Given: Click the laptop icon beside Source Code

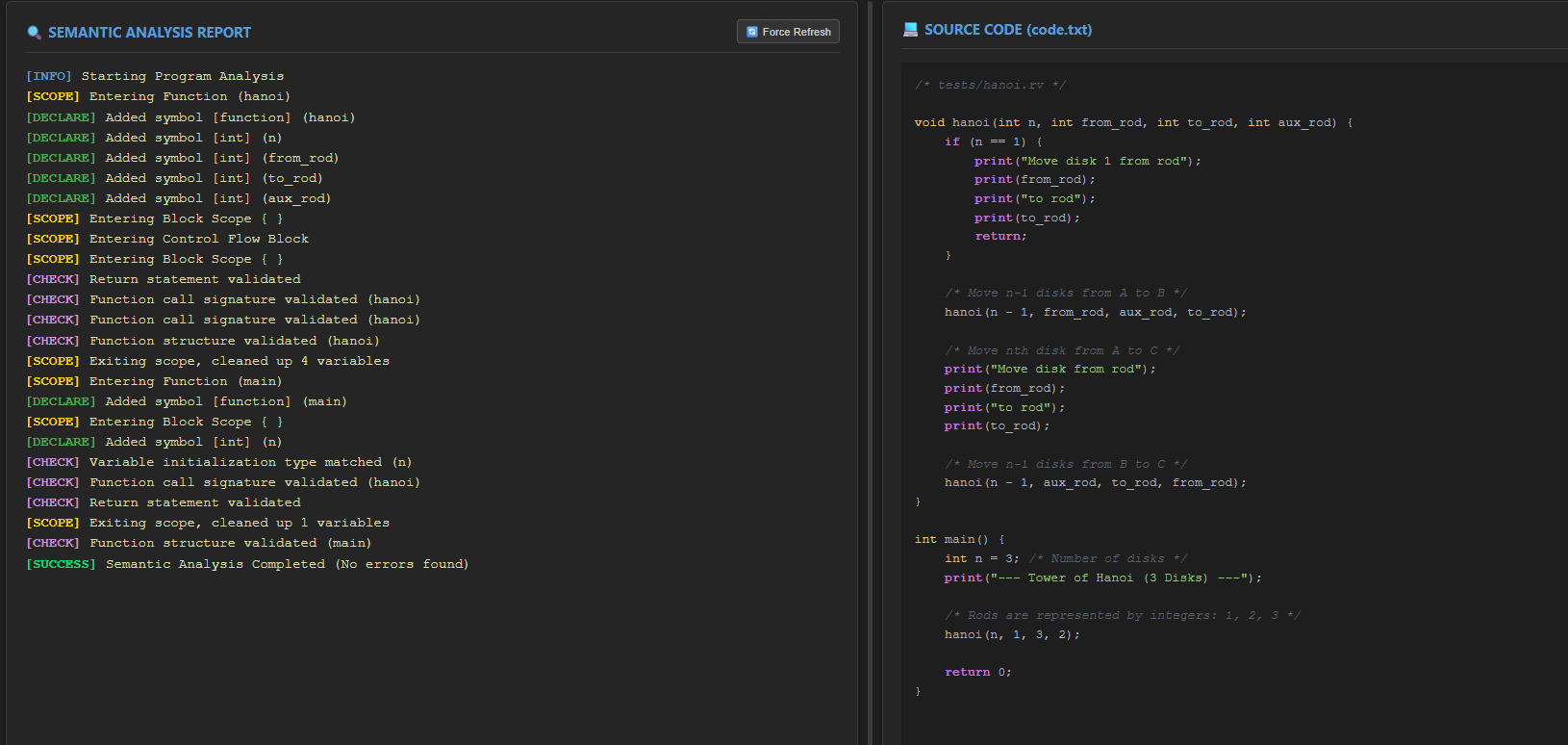Looking at the screenshot, I should tap(911, 30).
